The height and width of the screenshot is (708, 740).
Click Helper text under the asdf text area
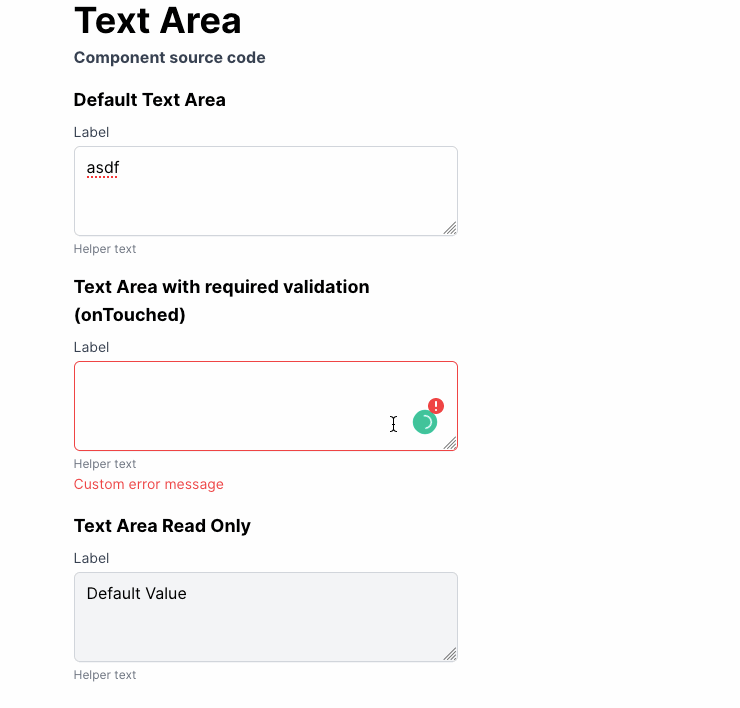point(105,249)
